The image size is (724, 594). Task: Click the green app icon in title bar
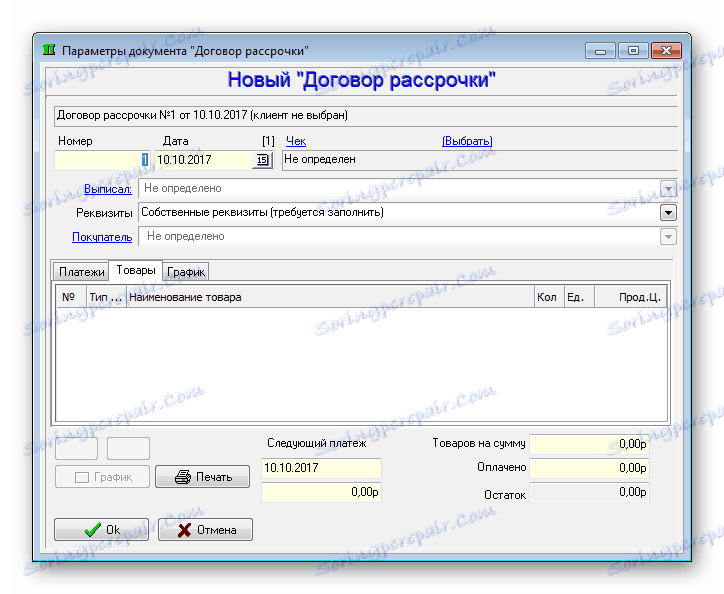49,49
